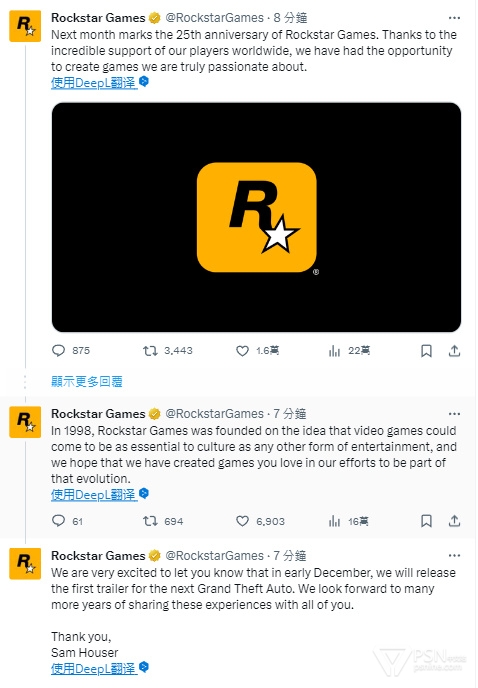This screenshot has height=688, width=478.
Task: Bookmark the first Rockstar Games tweet
Action: (426, 351)
